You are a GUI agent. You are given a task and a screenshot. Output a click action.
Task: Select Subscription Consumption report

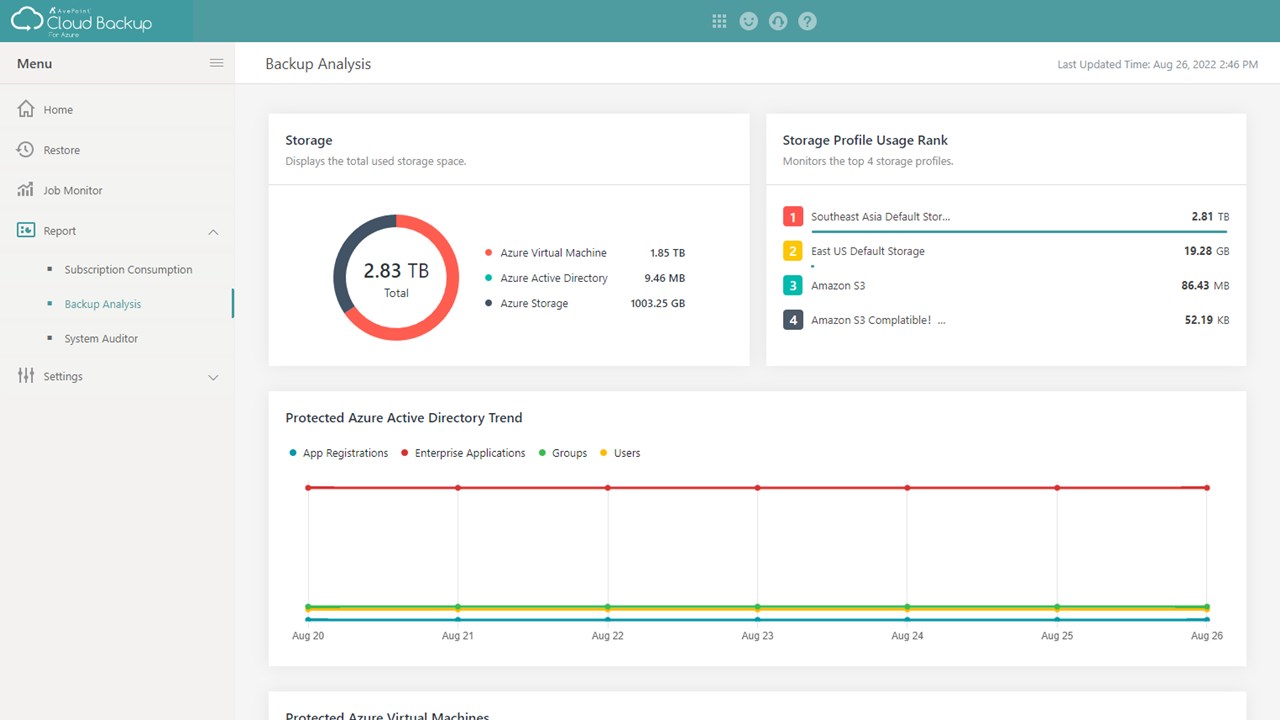128,270
